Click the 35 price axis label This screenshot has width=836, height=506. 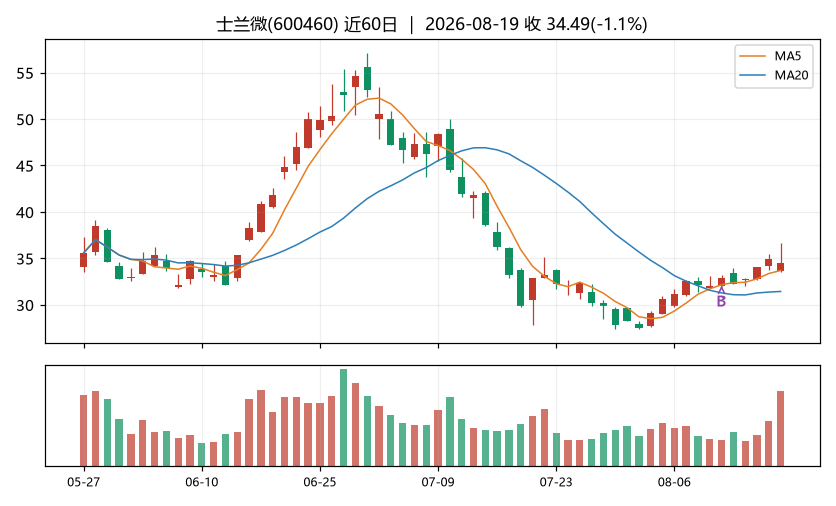(x=25, y=259)
